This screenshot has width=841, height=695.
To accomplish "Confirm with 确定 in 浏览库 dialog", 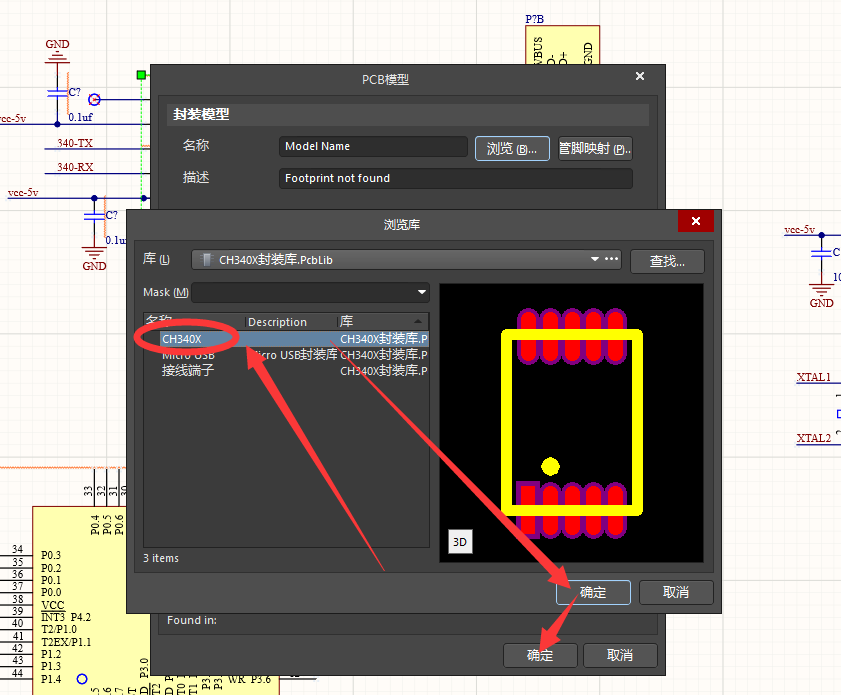I will [x=593, y=593].
